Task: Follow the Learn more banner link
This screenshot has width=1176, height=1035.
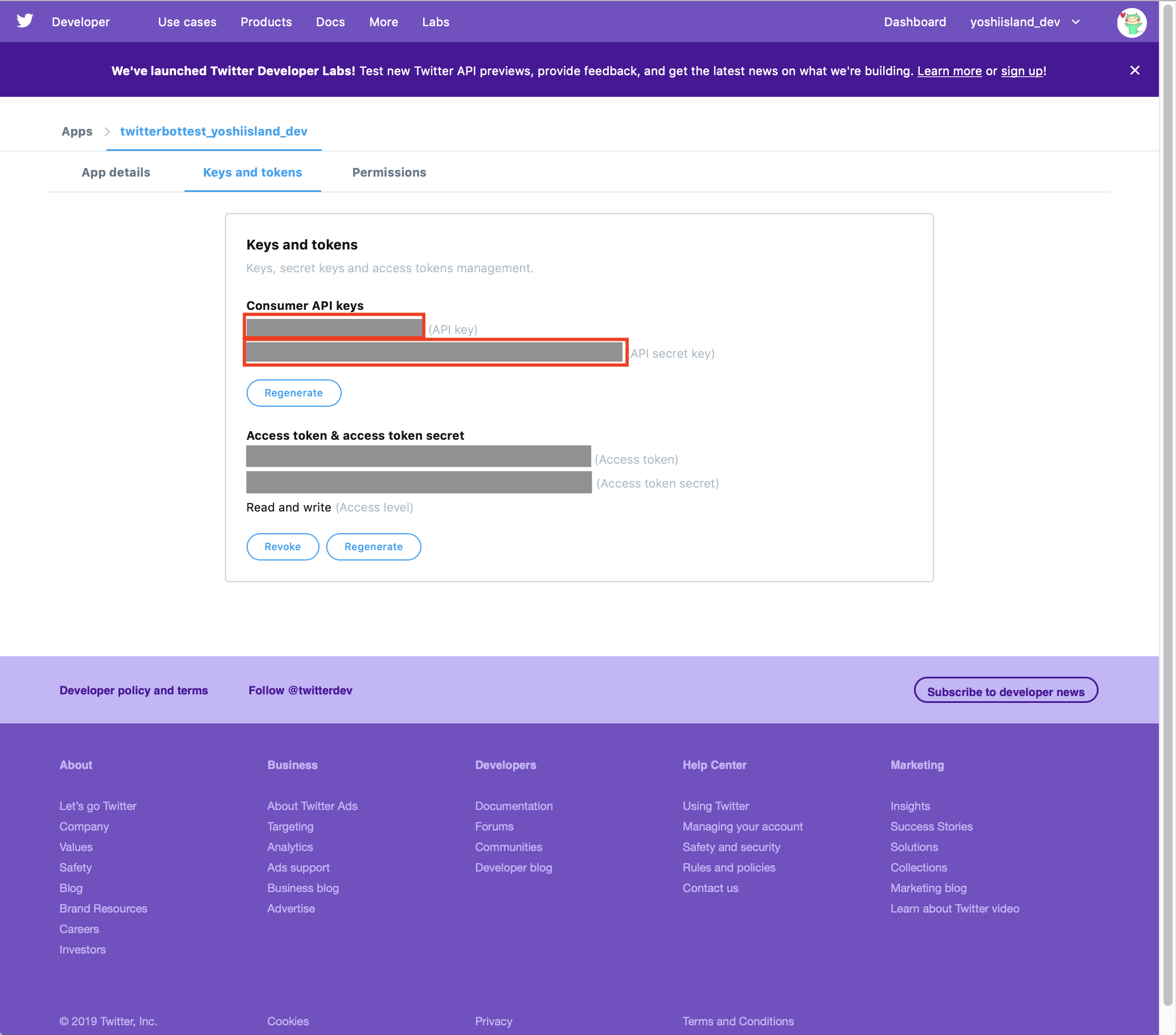Action: coord(949,71)
